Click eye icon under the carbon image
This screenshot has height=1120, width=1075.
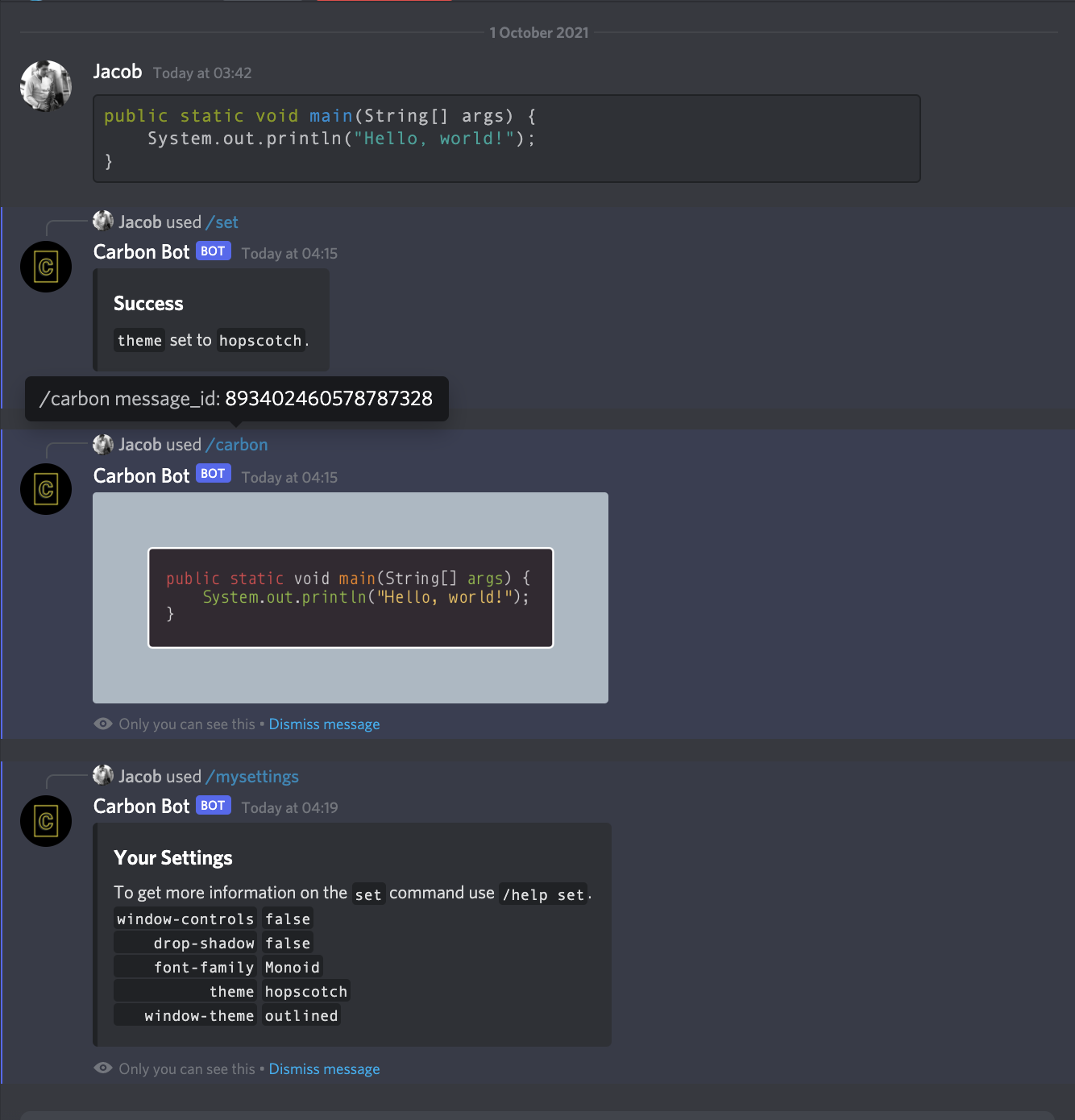click(x=103, y=724)
